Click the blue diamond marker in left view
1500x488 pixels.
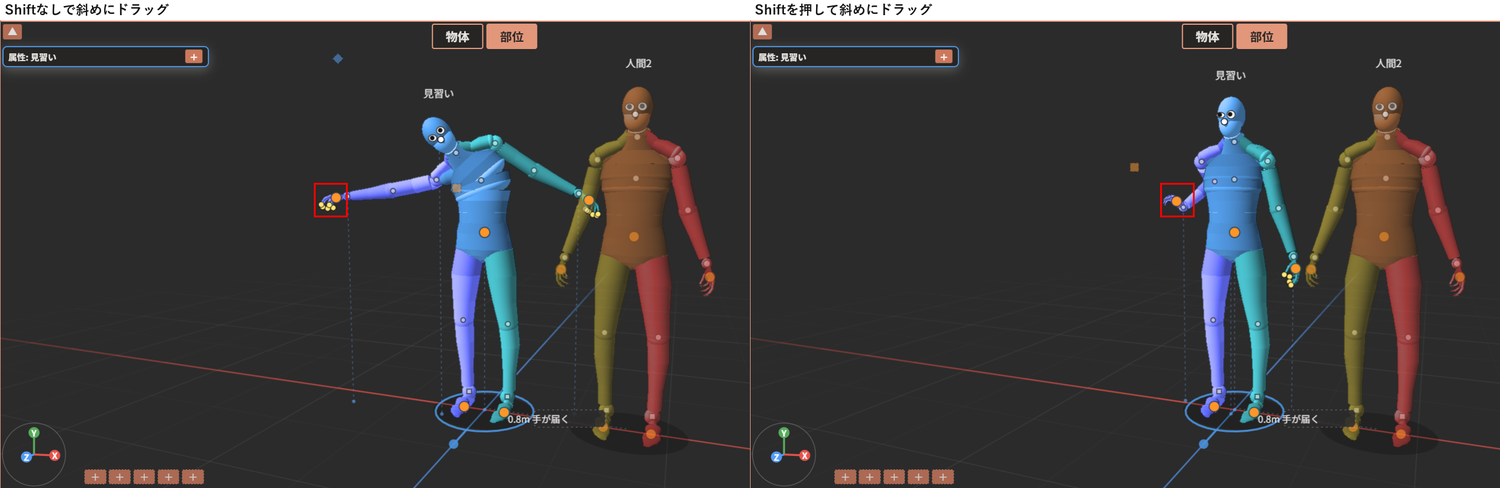(338, 59)
